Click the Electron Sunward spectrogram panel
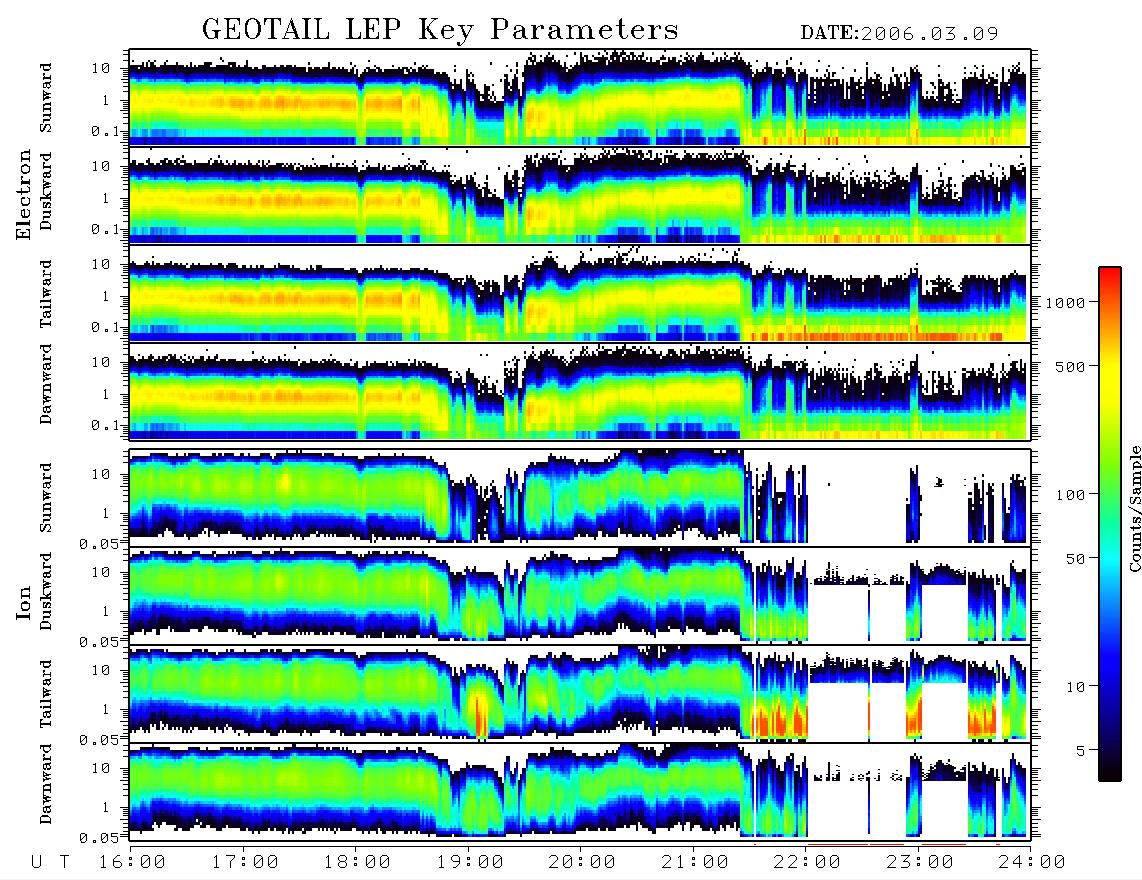Viewport: 1142px width, 880px height. pyautogui.click(x=580, y=98)
